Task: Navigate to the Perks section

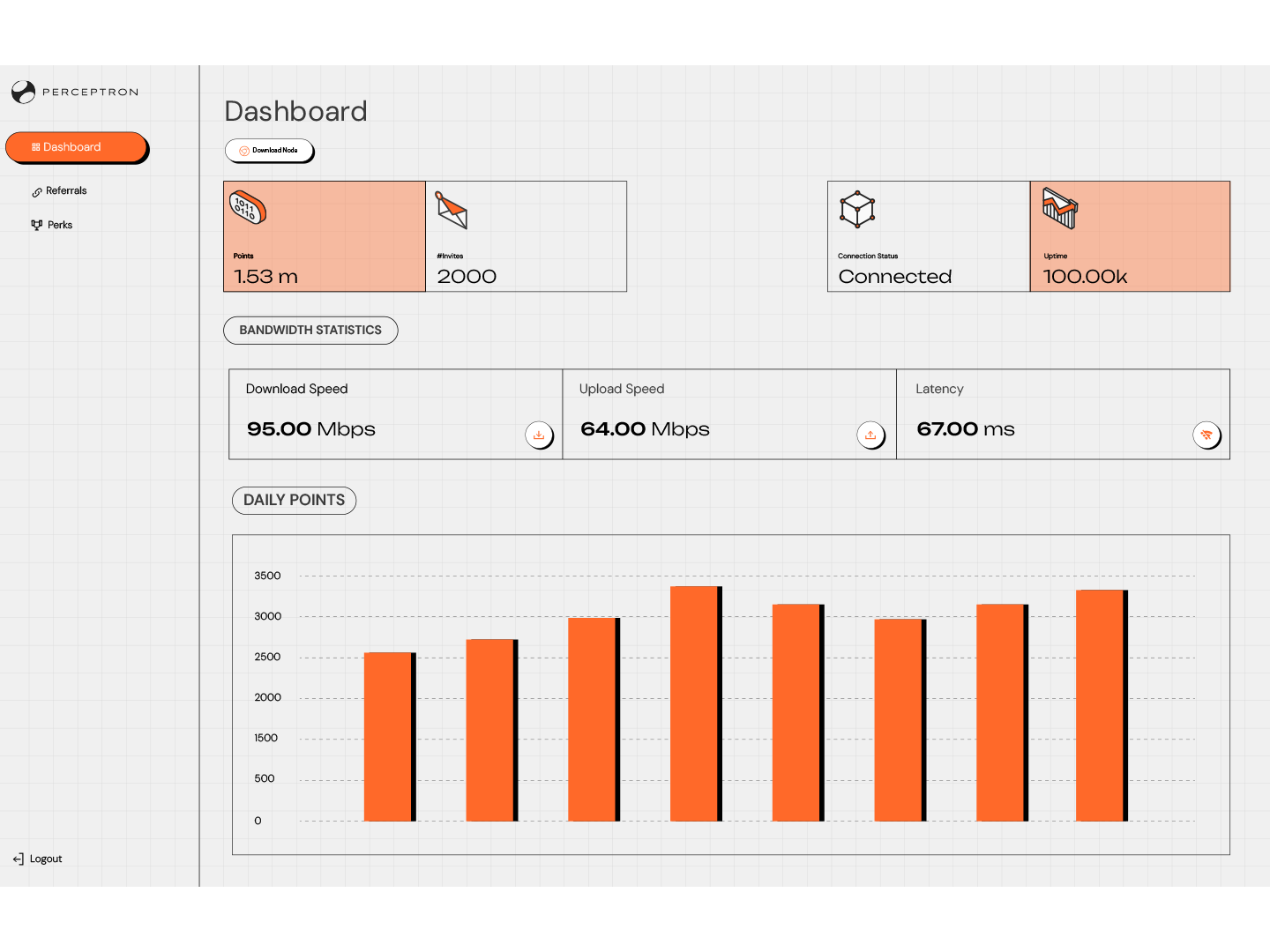Action: 60,225
